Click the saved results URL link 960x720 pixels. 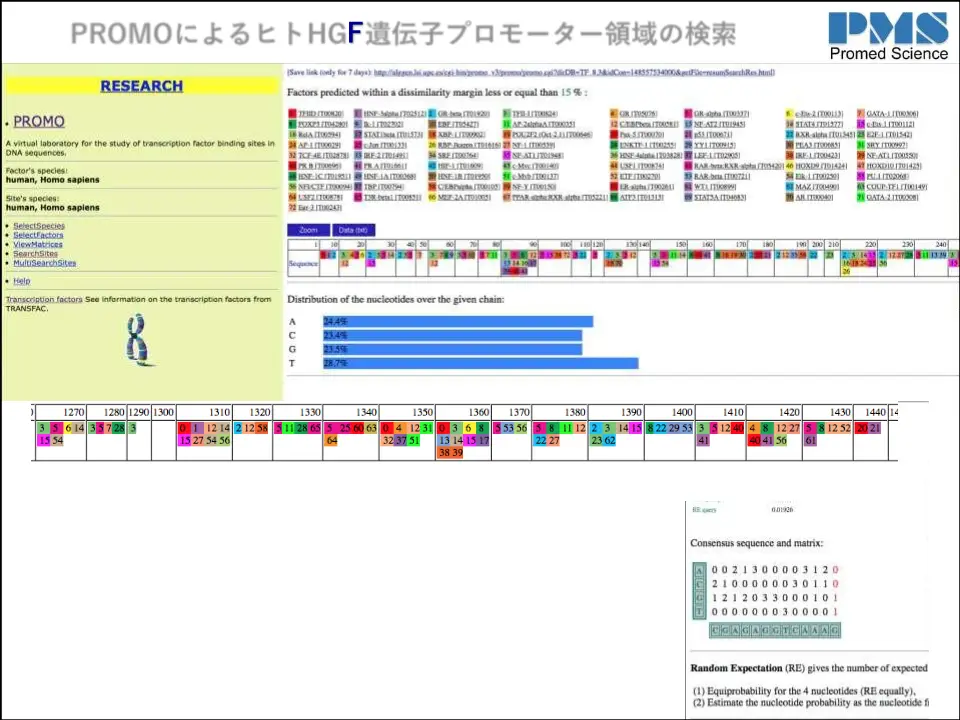(x=574, y=72)
